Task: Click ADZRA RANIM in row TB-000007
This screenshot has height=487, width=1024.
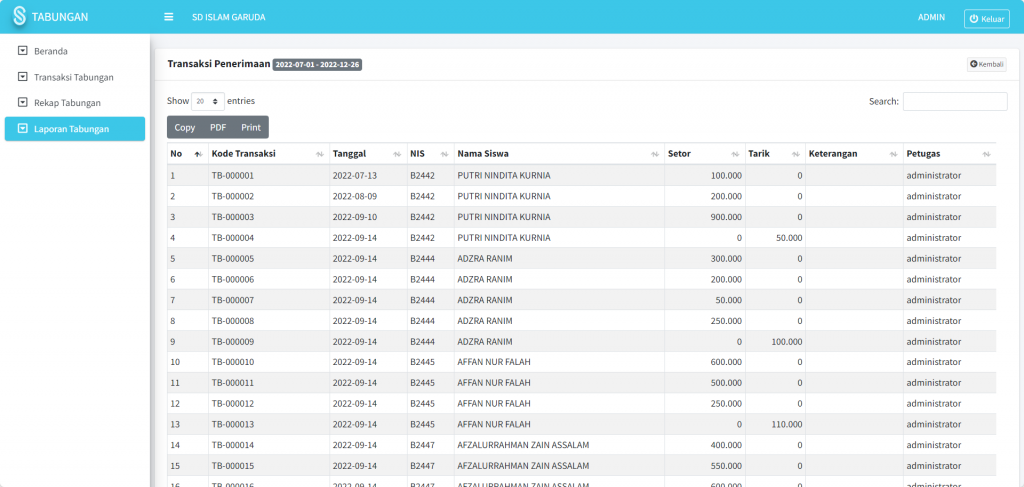Action: click(485, 300)
